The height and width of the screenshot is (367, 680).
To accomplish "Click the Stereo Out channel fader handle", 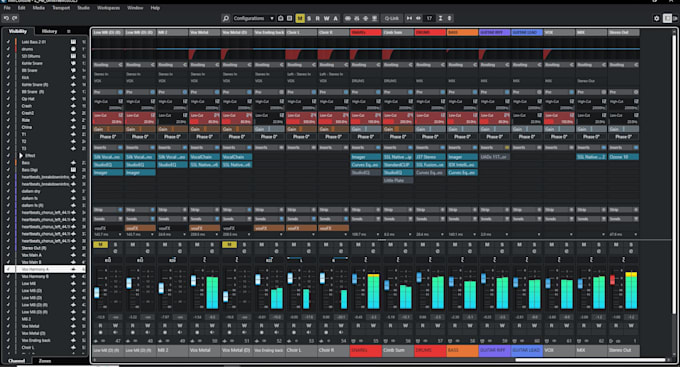I will tap(612, 280).
